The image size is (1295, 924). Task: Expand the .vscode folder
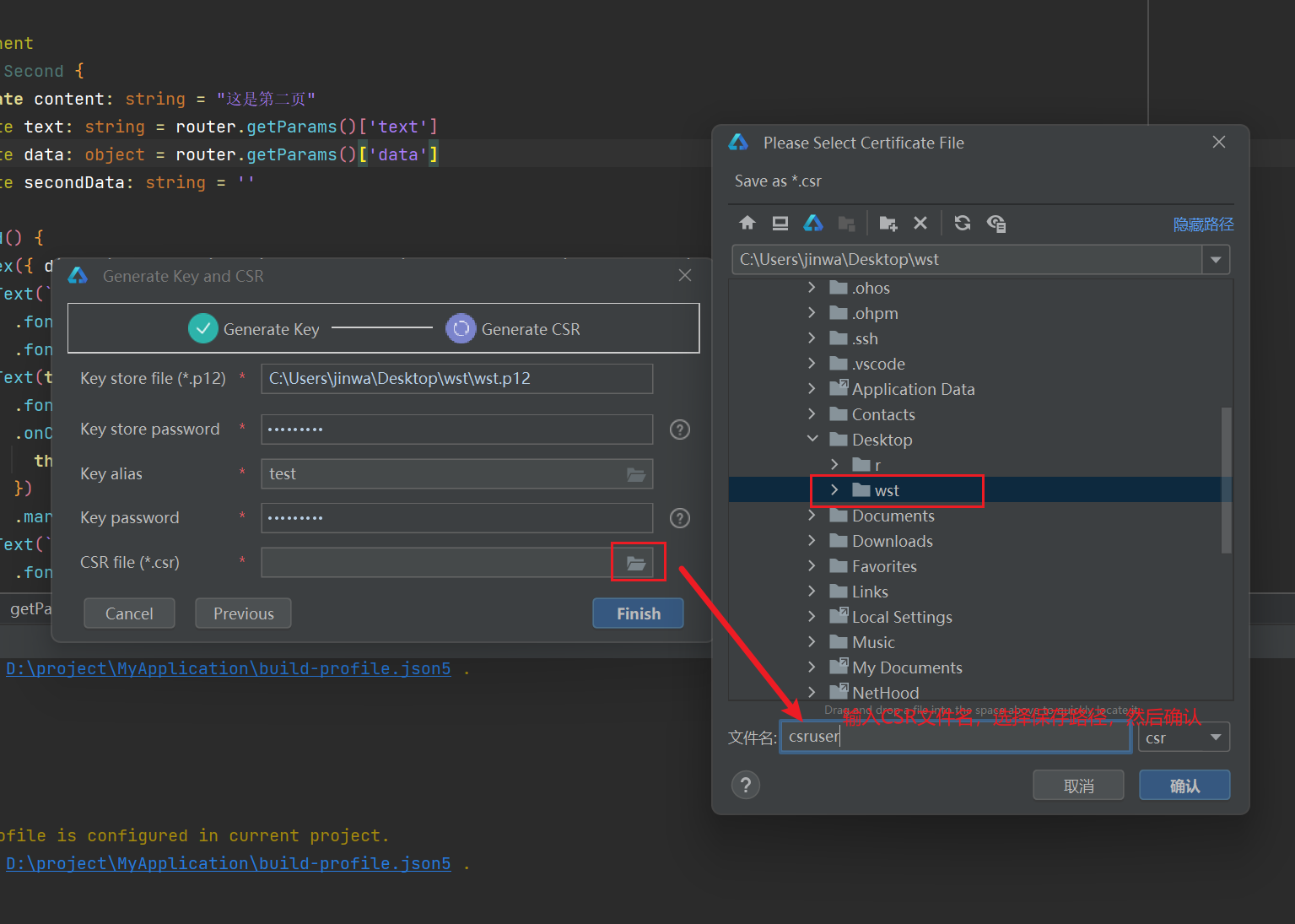click(812, 364)
